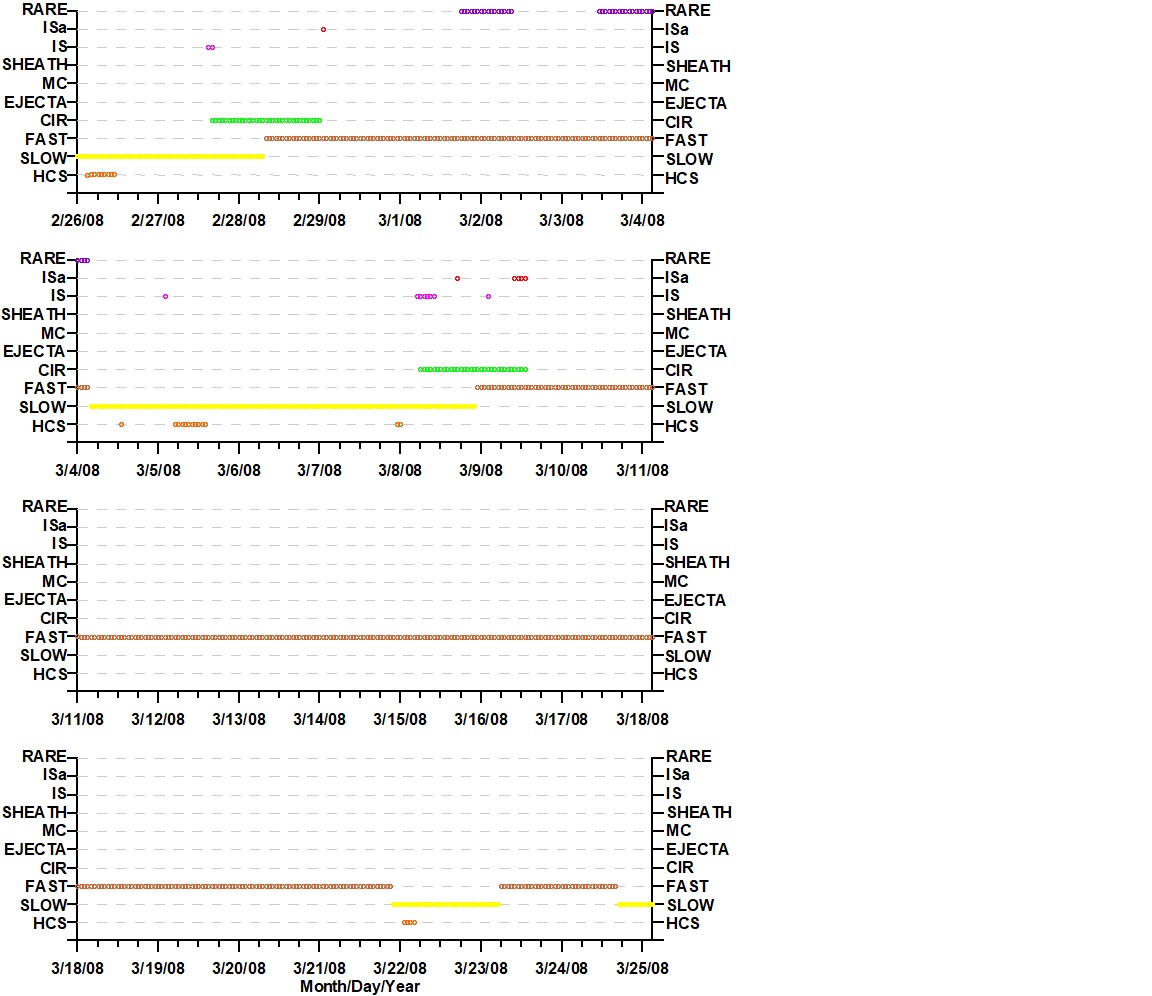Click yellow SLOW bar near 3/22/08
The width and height of the screenshot is (1152, 996).
pyautogui.click(x=446, y=904)
